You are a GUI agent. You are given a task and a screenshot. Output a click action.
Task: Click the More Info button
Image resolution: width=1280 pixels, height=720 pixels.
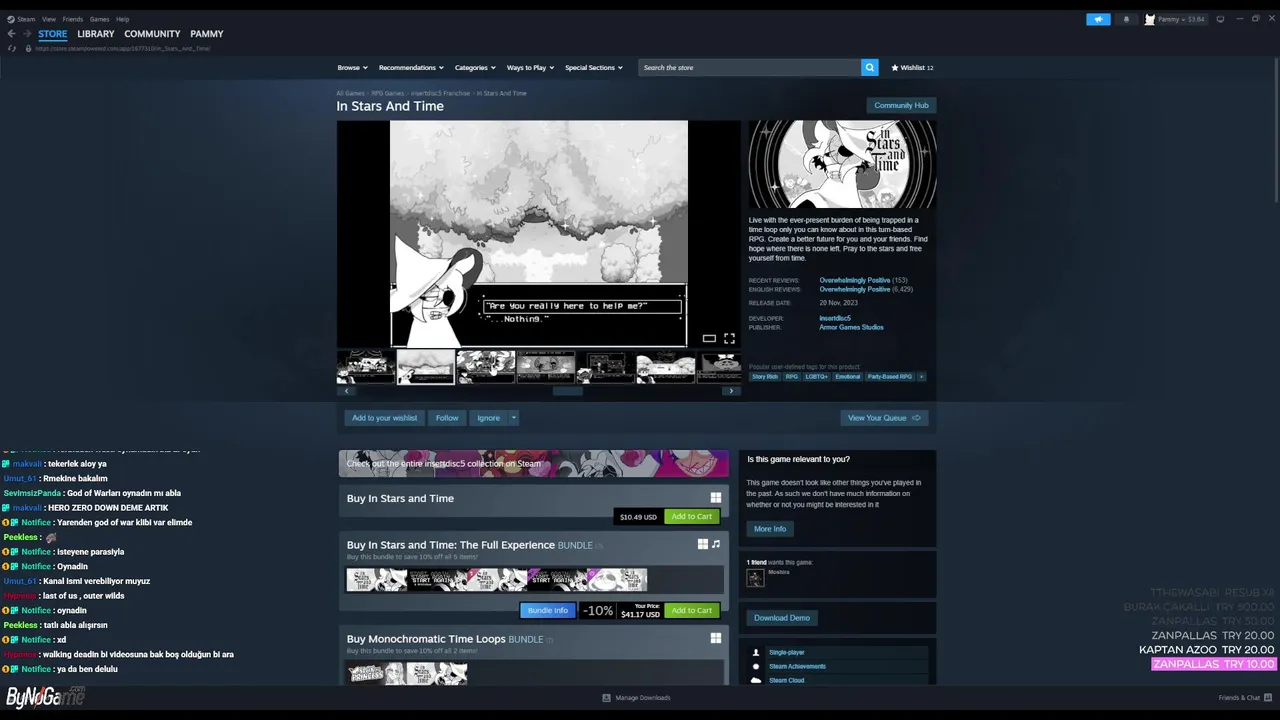click(770, 528)
